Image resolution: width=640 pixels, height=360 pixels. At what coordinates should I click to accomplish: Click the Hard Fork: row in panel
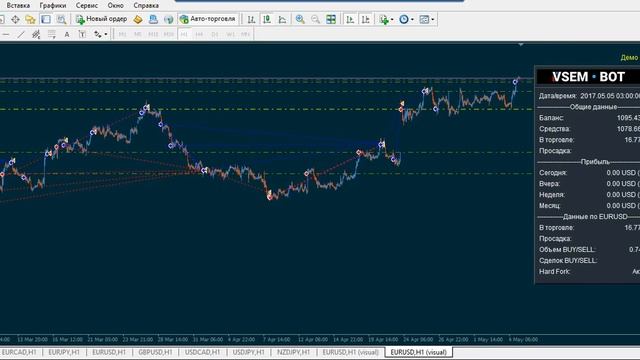pyautogui.click(x=589, y=271)
